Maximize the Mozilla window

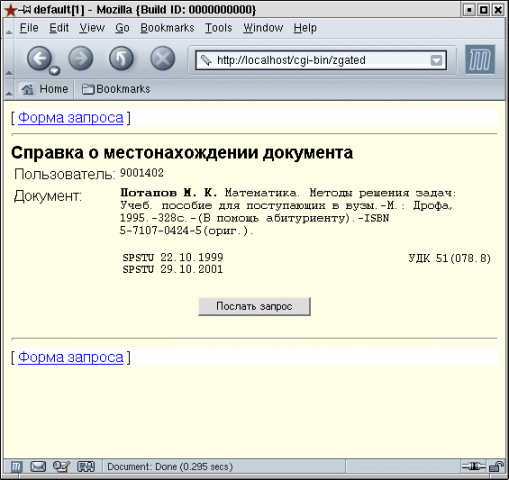[x=484, y=10]
